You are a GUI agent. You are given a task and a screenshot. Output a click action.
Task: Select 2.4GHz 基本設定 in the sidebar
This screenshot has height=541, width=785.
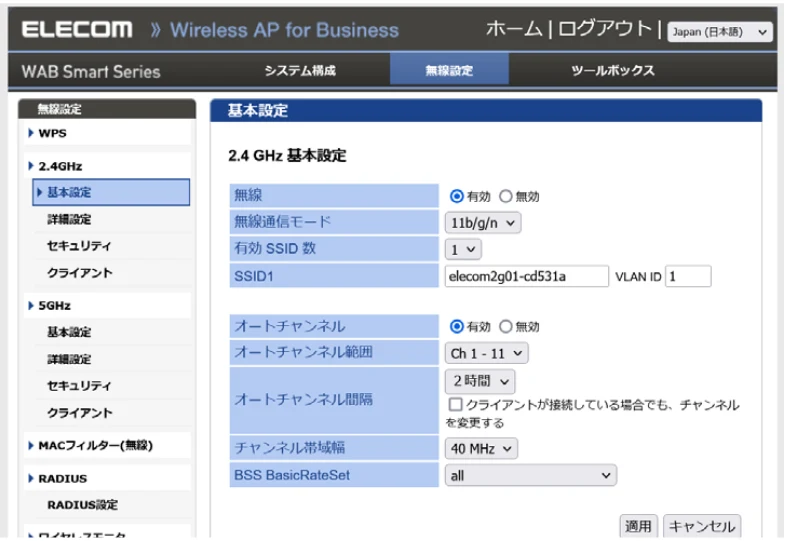111,192
